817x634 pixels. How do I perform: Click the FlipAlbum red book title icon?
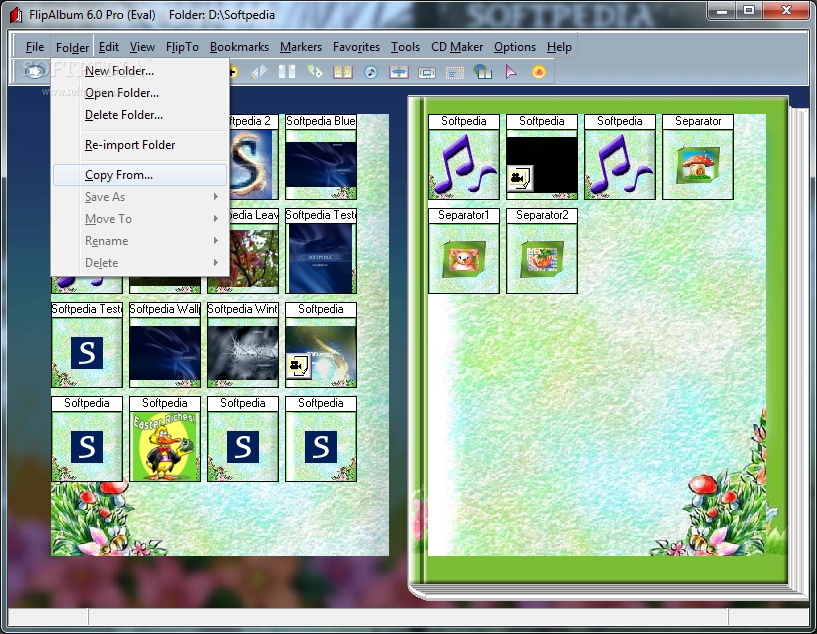click(16, 15)
